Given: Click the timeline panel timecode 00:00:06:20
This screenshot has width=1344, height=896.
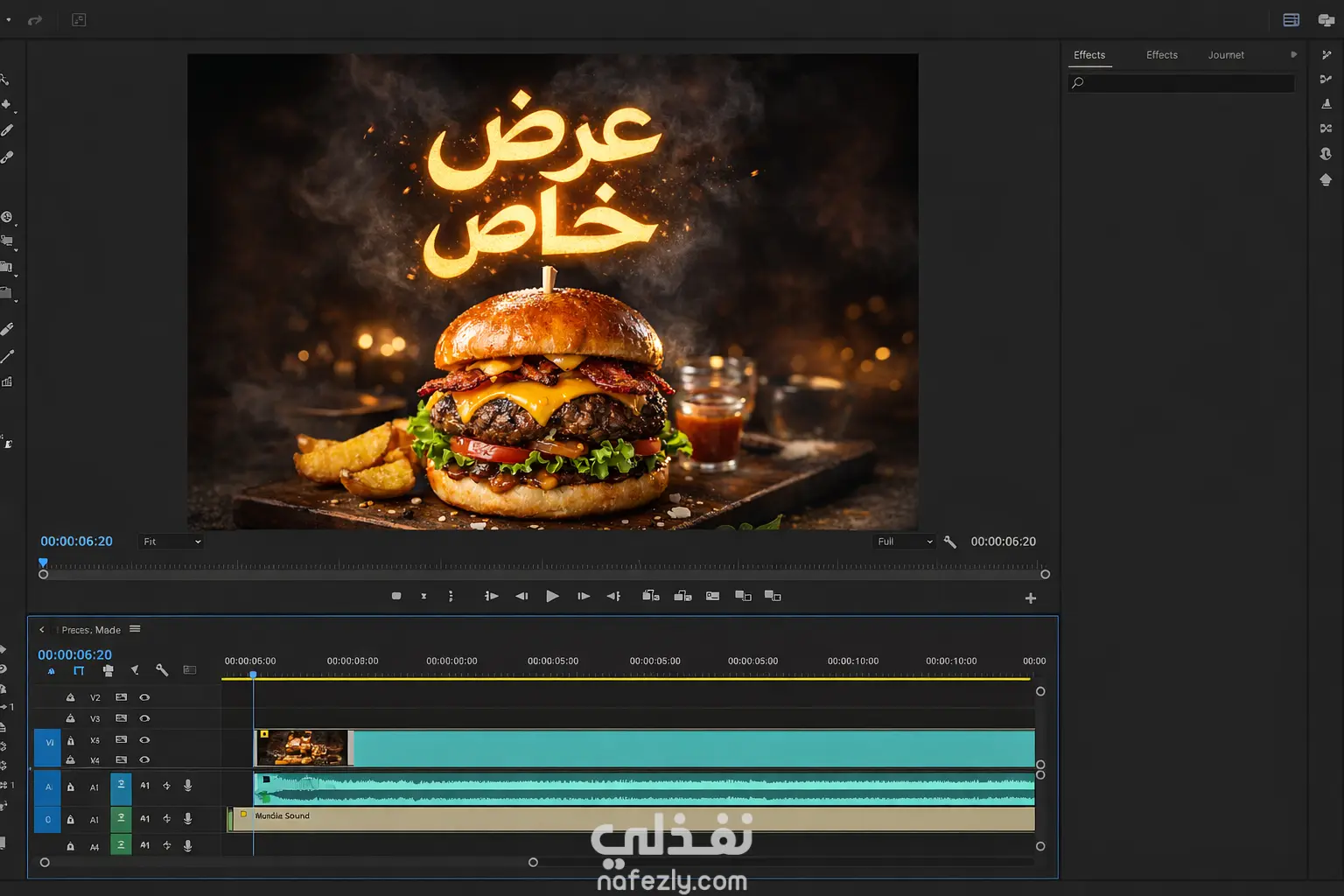Looking at the screenshot, I should click(x=74, y=654).
